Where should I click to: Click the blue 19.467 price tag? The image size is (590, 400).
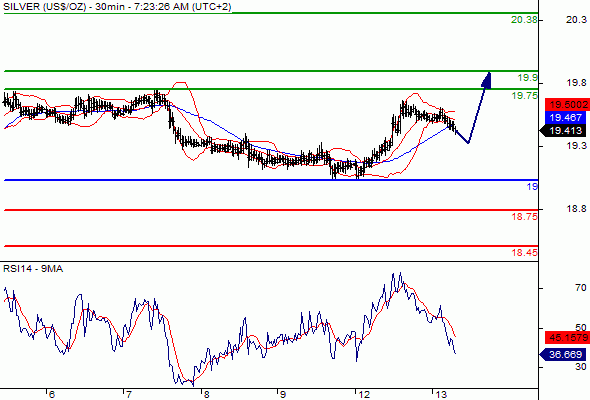[x=566, y=118]
